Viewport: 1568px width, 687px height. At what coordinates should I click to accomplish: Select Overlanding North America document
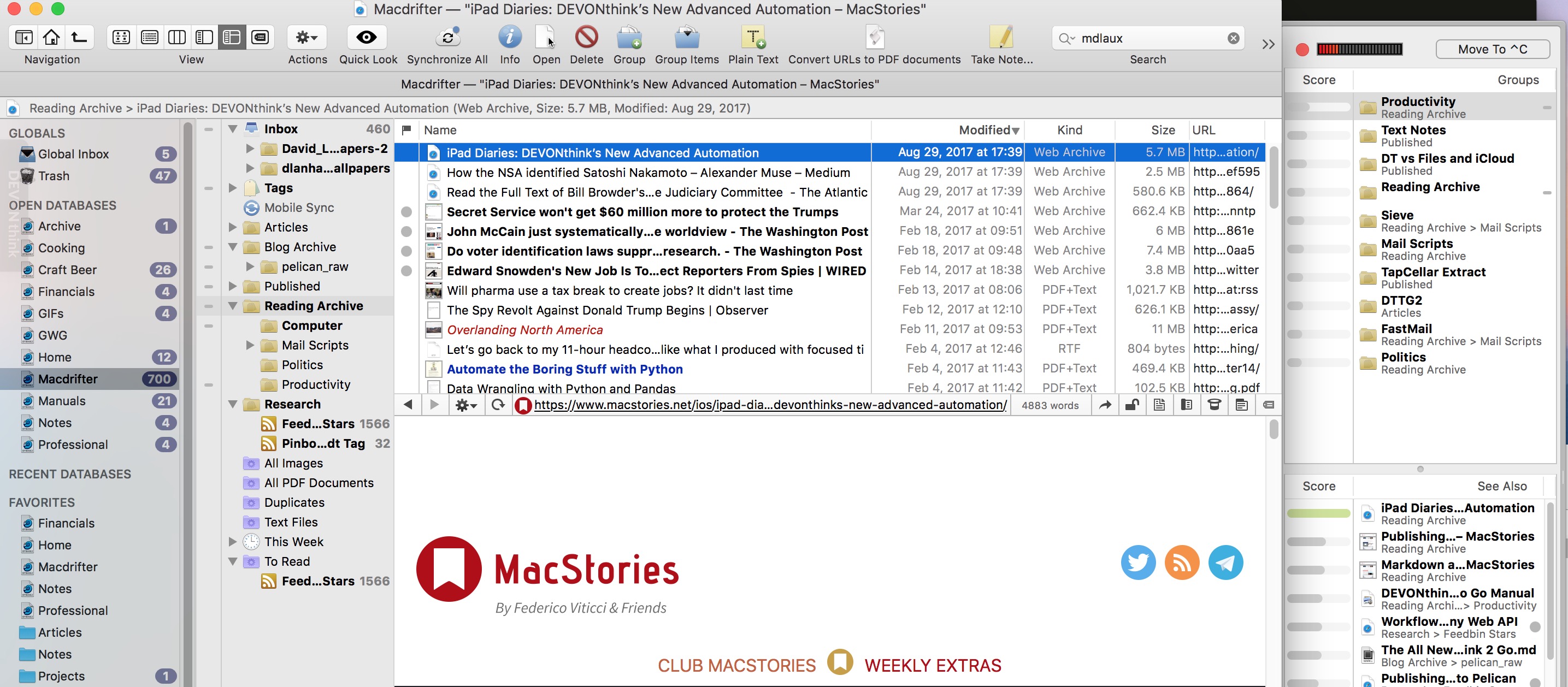pyautogui.click(x=524, y=330)
